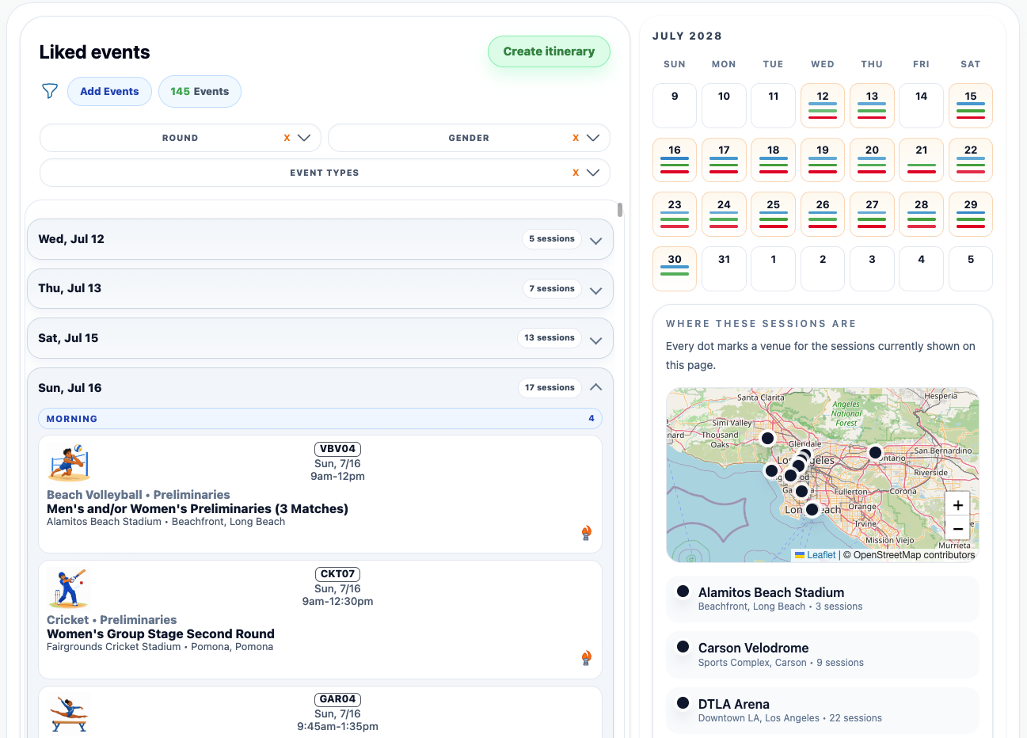Image resolution: width=1027 pixels, height=738 pixels.
Task: Click the Beach Volleyball • Preliminaries label
Action: click(x=138, y=494)
